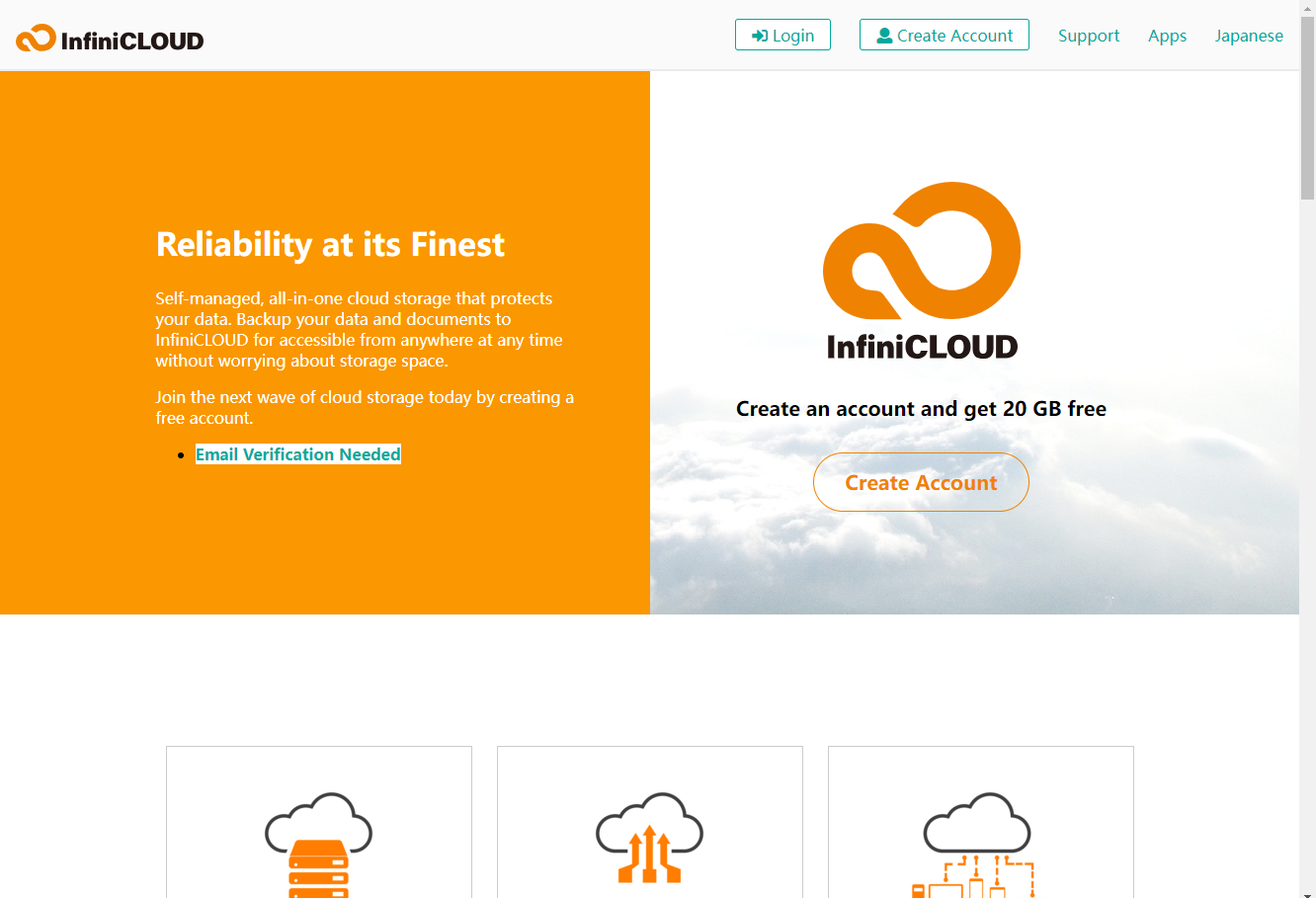This screenshot has height=898, width=1316.
Task: Click the page vertical scrollbar thumb
Action: click(1307, 107)
